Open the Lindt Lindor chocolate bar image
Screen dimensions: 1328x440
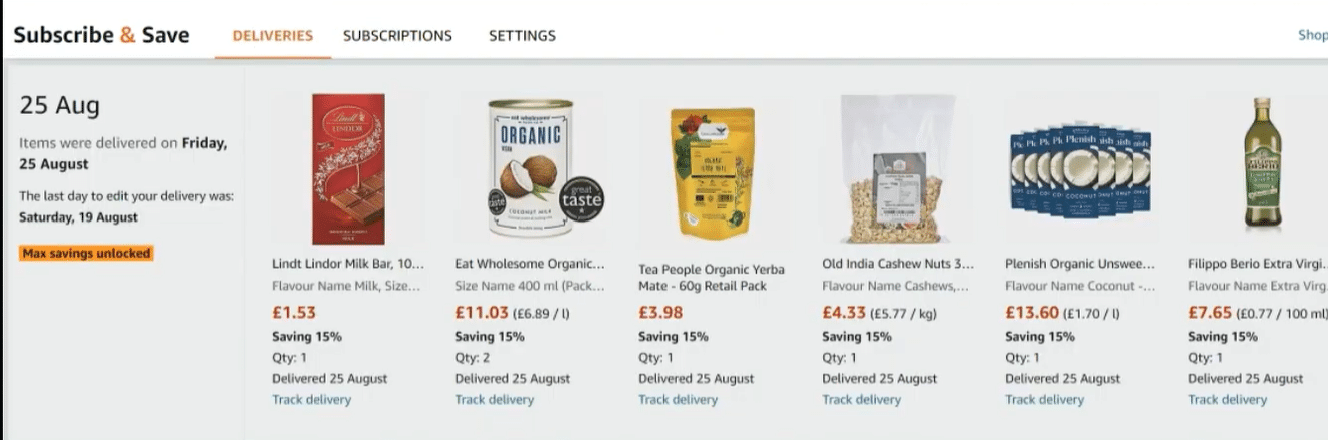[x=348, y=169]
